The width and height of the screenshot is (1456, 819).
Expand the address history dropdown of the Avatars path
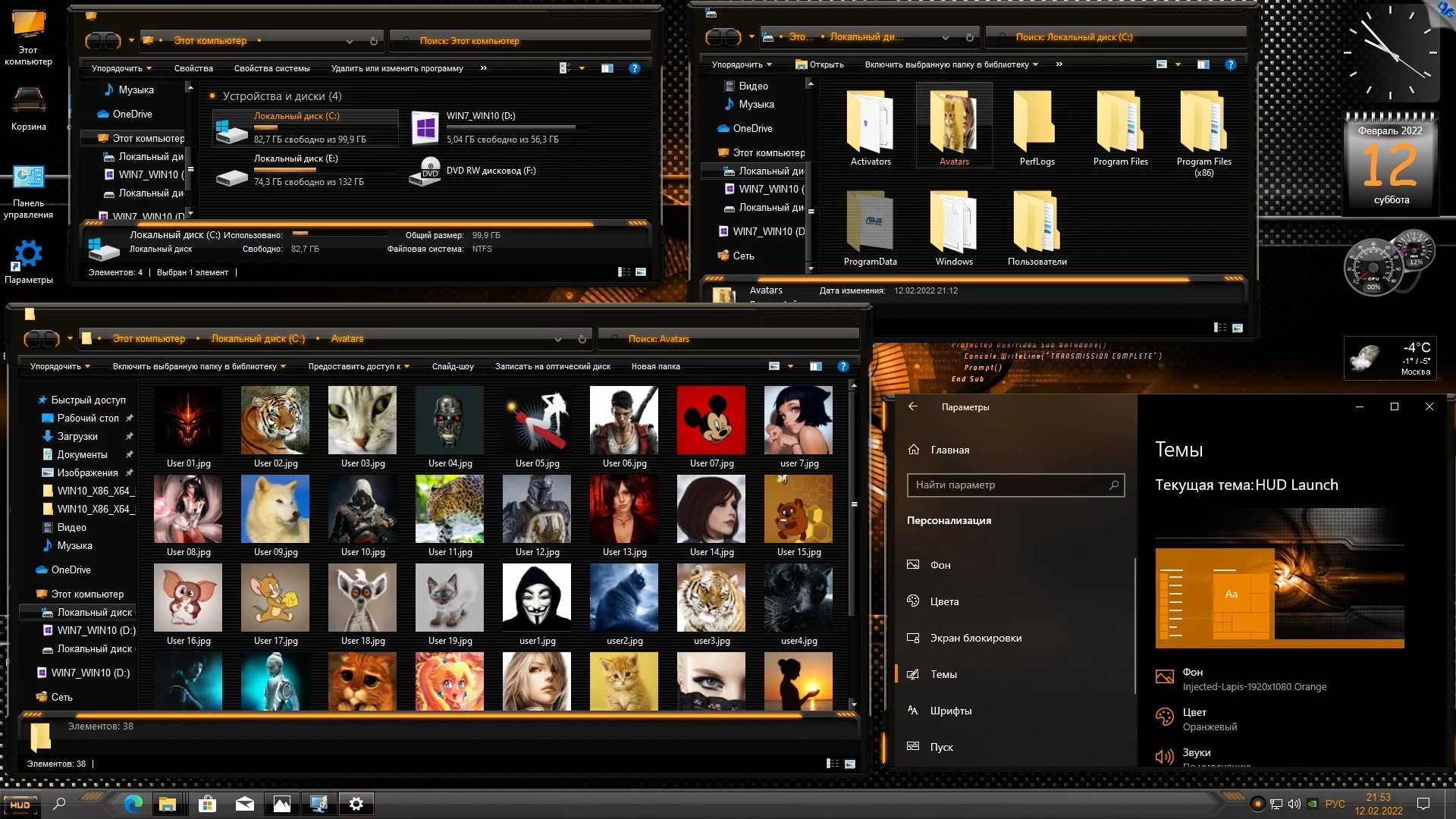click(x=558, y=339)
